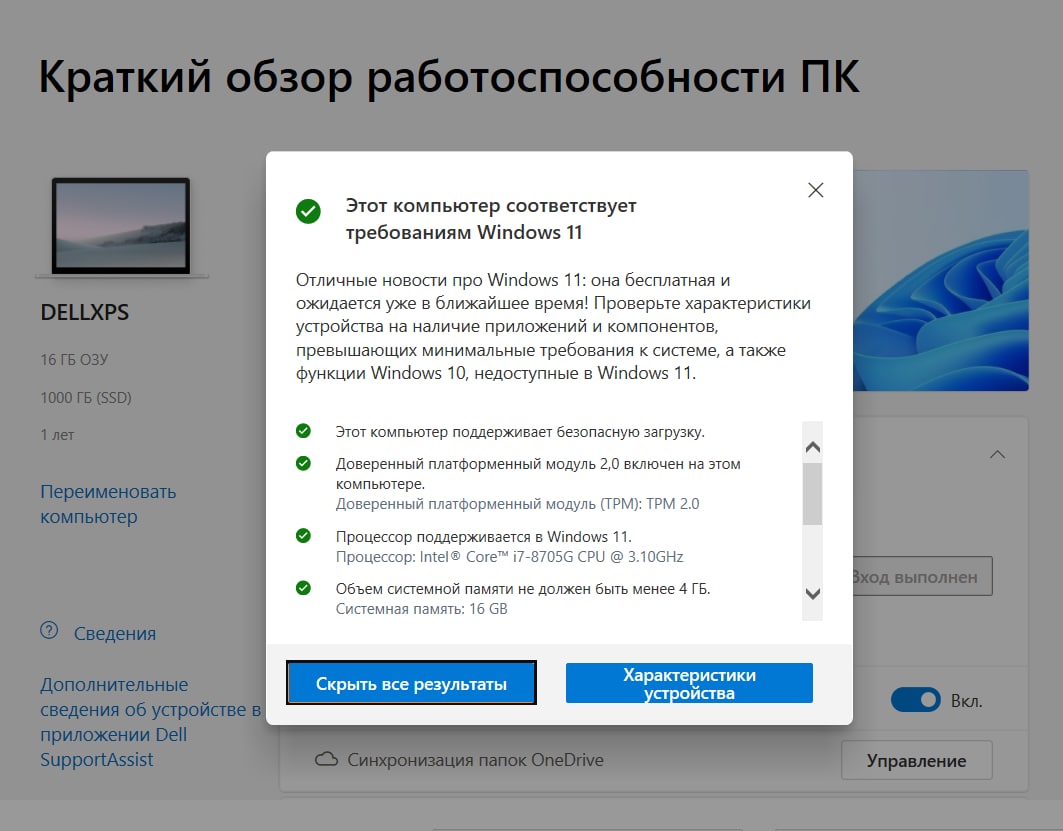The width and height of the screenshot is (1063, 831).
Task: Click the Процессор: Intel Core i7-8705G line
Action: pyautogui.click(x=509, y=557)
